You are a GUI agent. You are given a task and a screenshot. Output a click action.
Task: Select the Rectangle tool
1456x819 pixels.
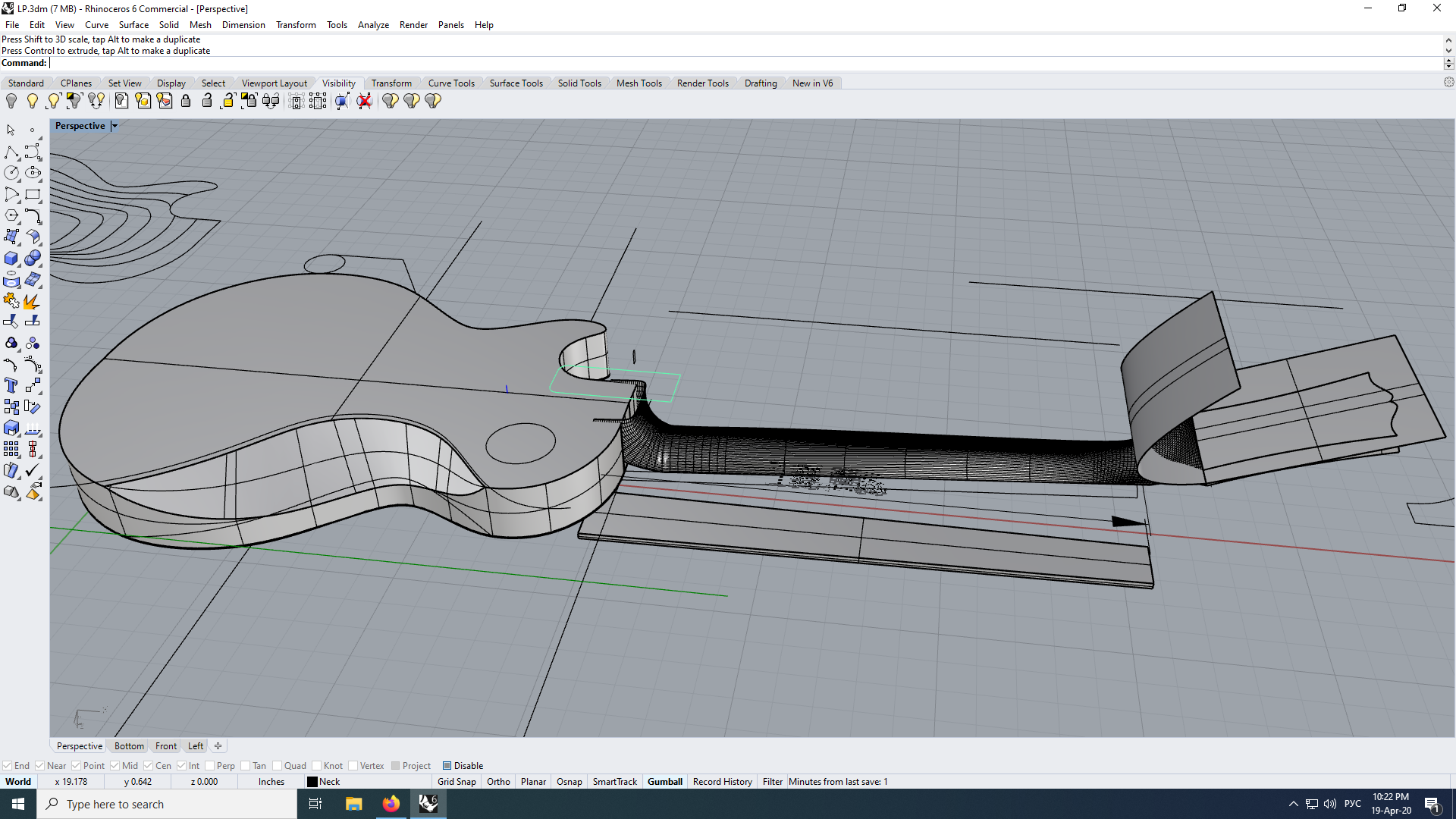[32, 195]
